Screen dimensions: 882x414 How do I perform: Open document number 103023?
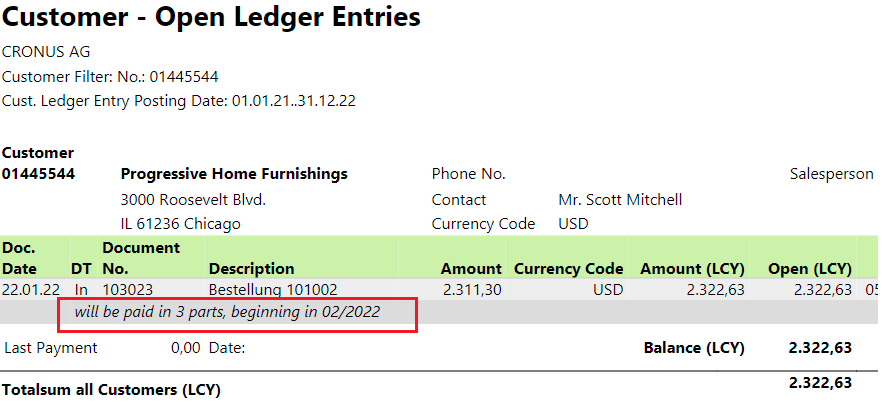click(128, 290)
